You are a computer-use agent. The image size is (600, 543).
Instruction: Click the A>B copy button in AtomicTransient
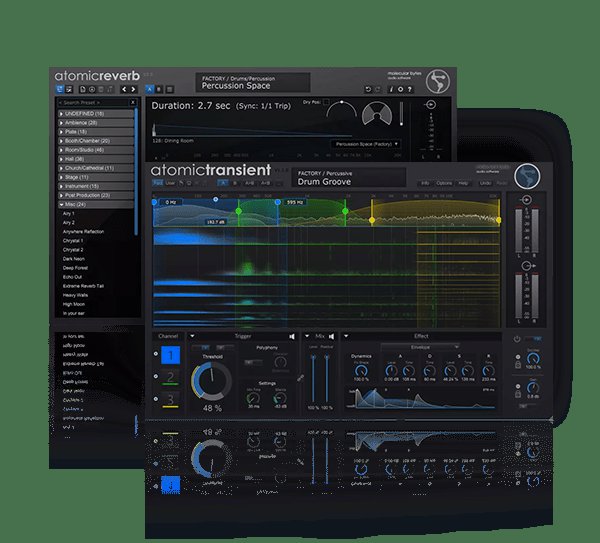point(249,183)
